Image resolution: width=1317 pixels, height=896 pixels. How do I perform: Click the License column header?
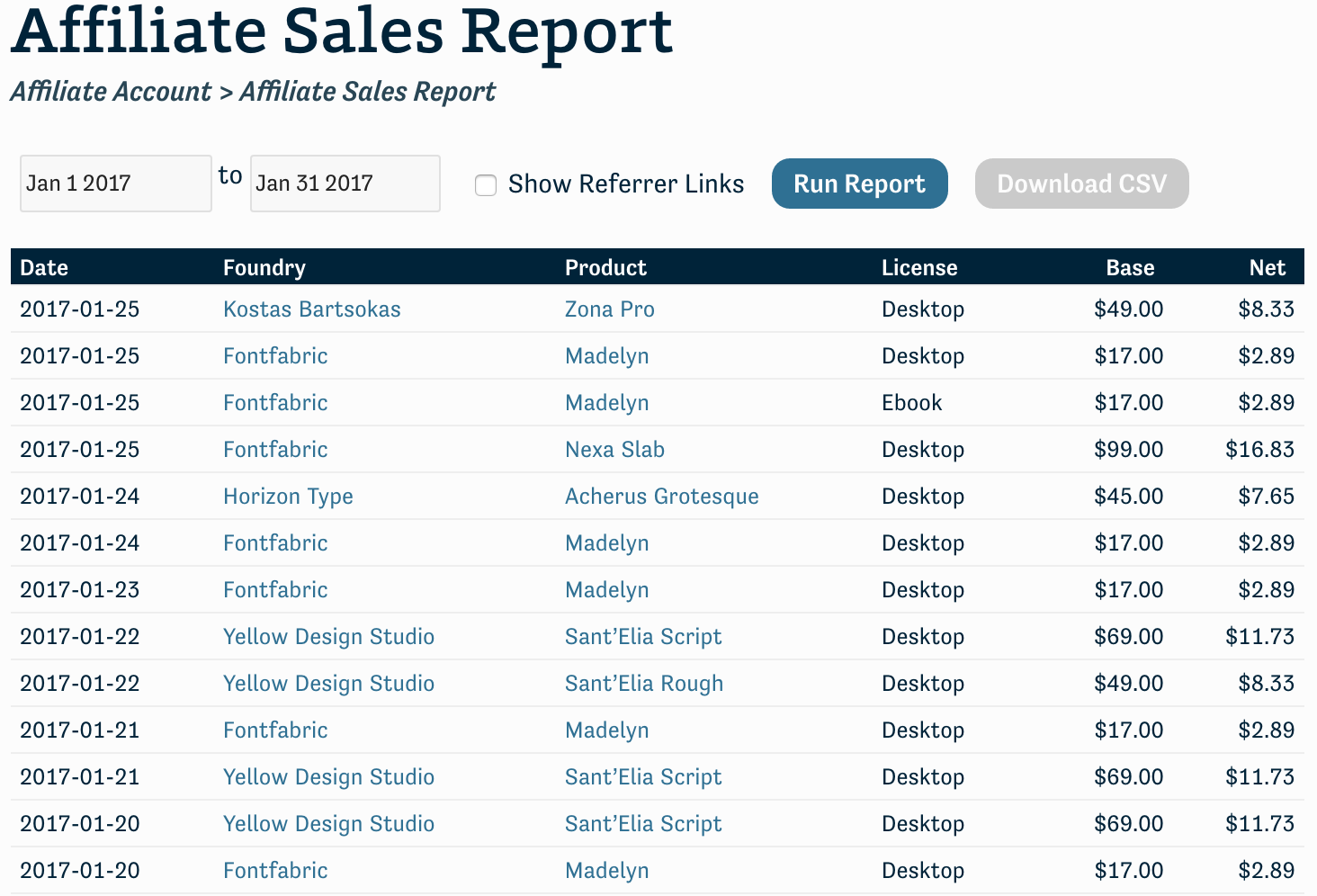pos(919,268)
